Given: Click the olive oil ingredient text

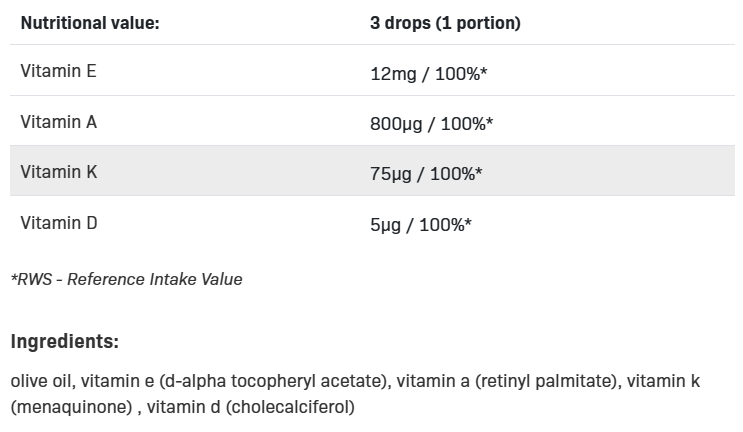Looking at the screenshot, I should [41, 381].
